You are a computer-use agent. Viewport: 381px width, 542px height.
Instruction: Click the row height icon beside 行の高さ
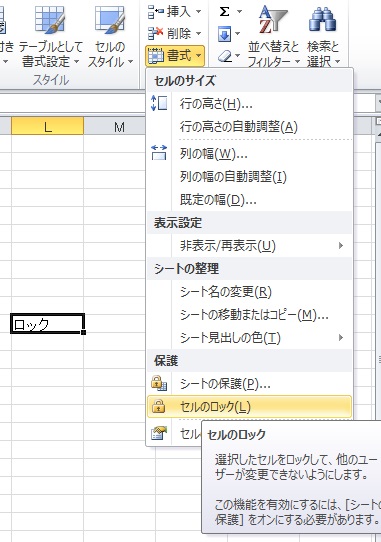coord(159,103)
